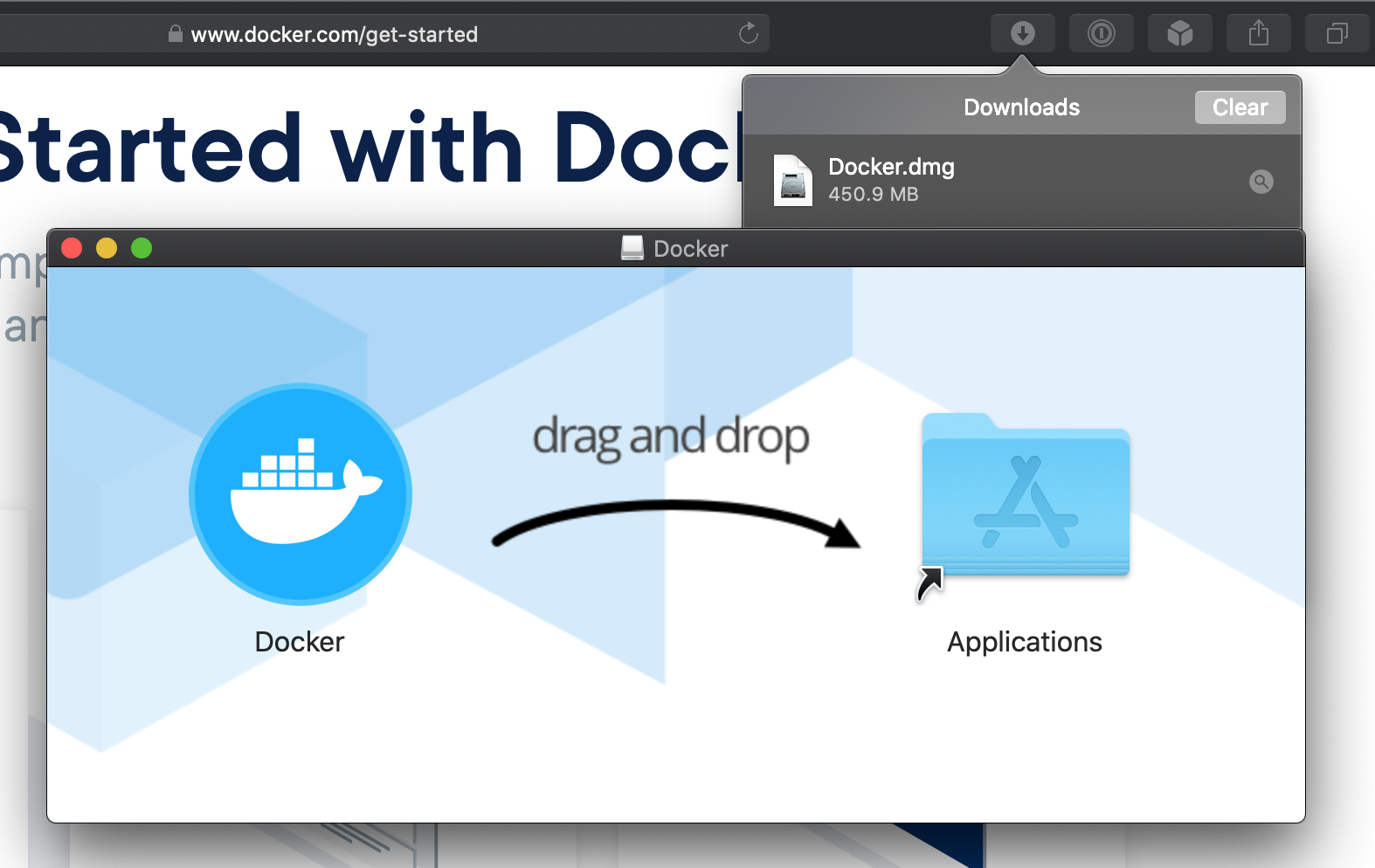This screenshot has height=868, width=1375.
Task: Click the Docker label under whale icon
Action: click(x=300, y=642)
